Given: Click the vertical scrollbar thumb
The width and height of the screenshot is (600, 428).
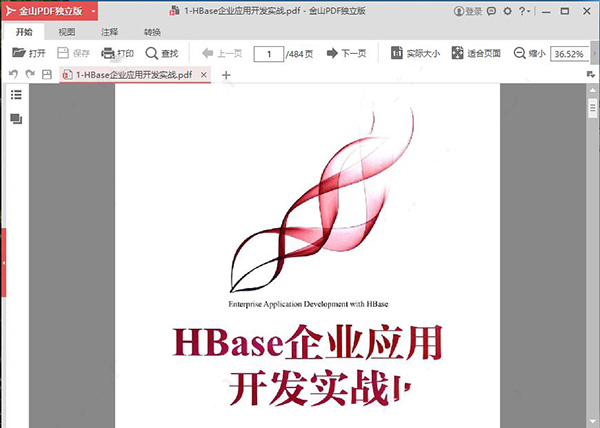Looking at the screenshot, I should [x=593, y=108].
